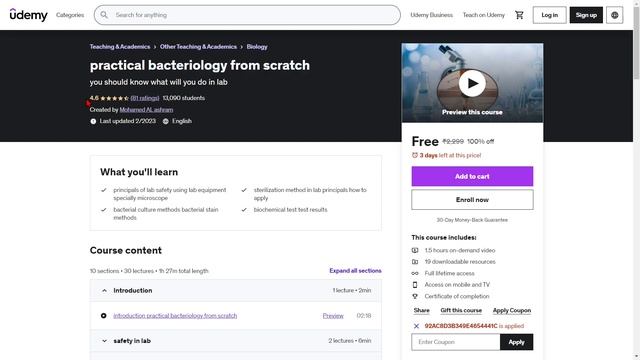This screenshot has width=640, height=360.
Task: Click the 13,090 students text
Action: [184, 98]
